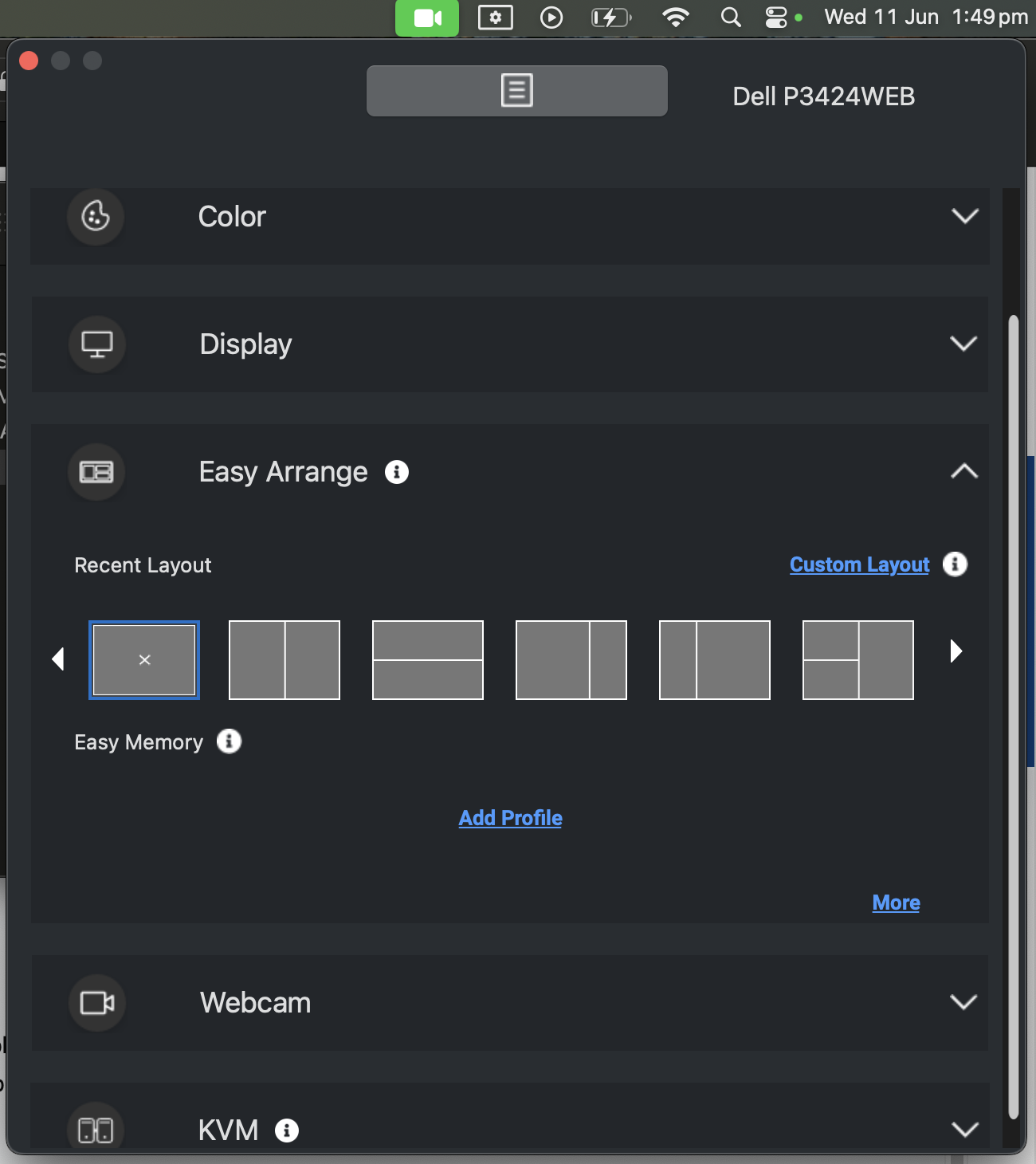Click the Webcam camera icon
The image size is (1036, 1164).
point(97,1003)
